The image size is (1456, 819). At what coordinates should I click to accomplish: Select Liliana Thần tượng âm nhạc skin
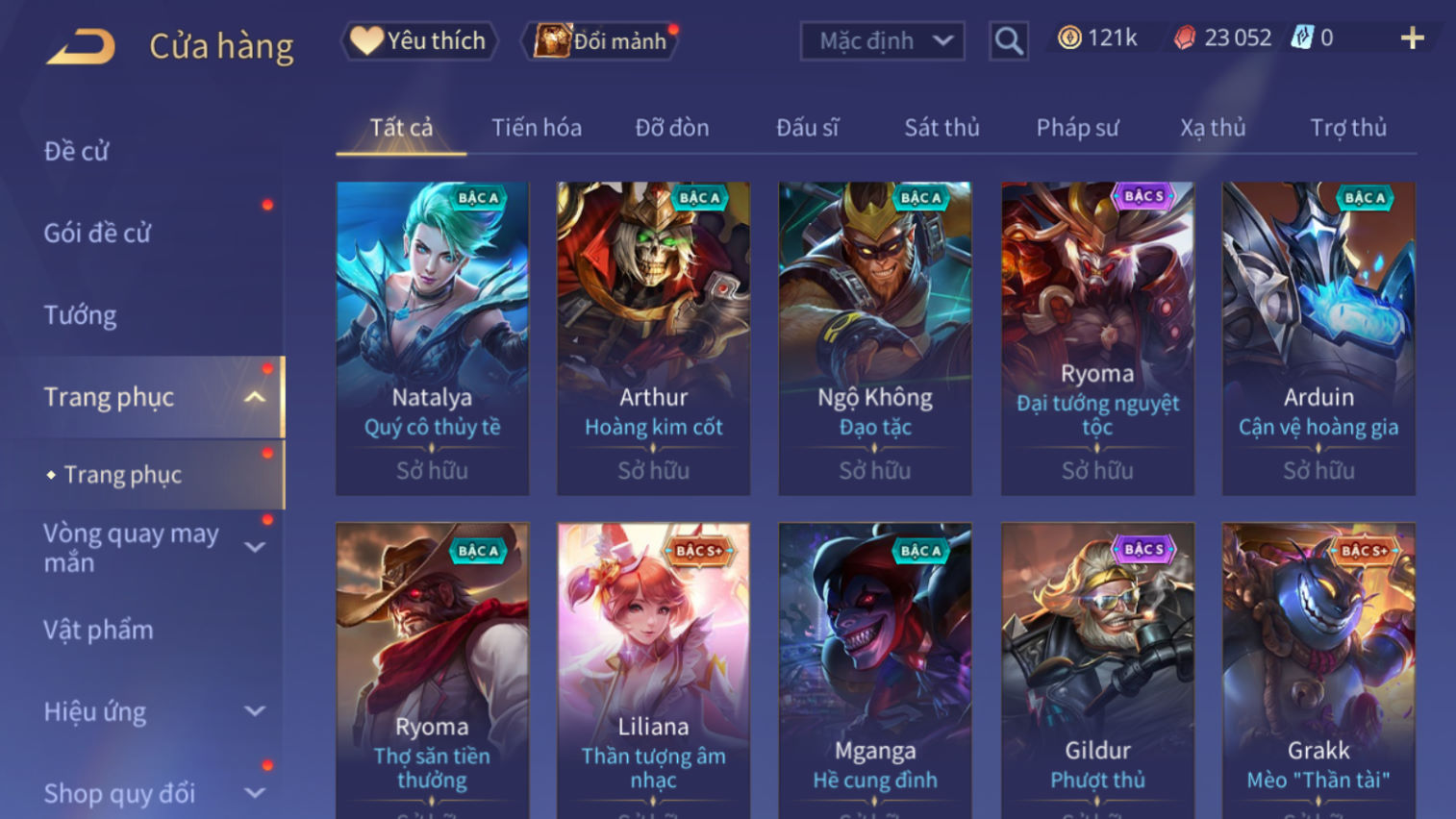tap(653, 670)
